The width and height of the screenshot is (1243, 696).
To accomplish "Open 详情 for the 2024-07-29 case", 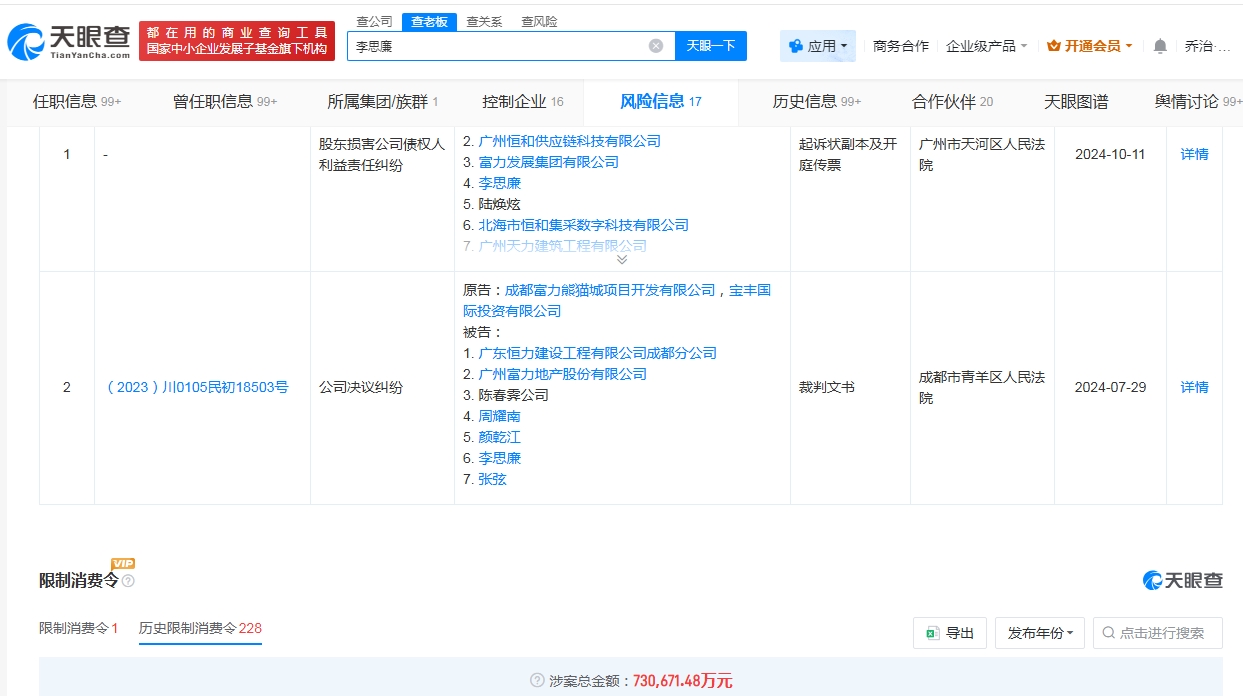I will (1194, 387).
